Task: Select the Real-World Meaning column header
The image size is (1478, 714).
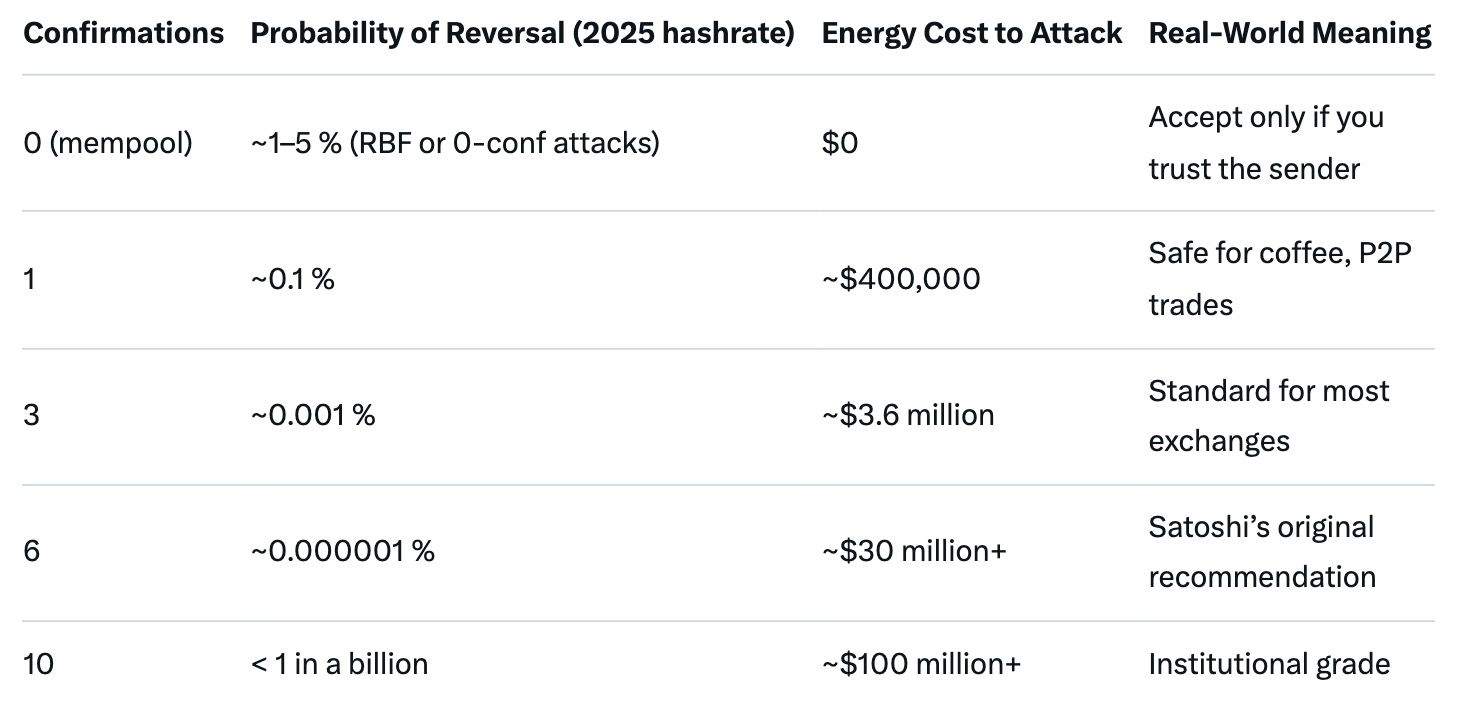Action: pyautogui.click(x=1289, y=33)
